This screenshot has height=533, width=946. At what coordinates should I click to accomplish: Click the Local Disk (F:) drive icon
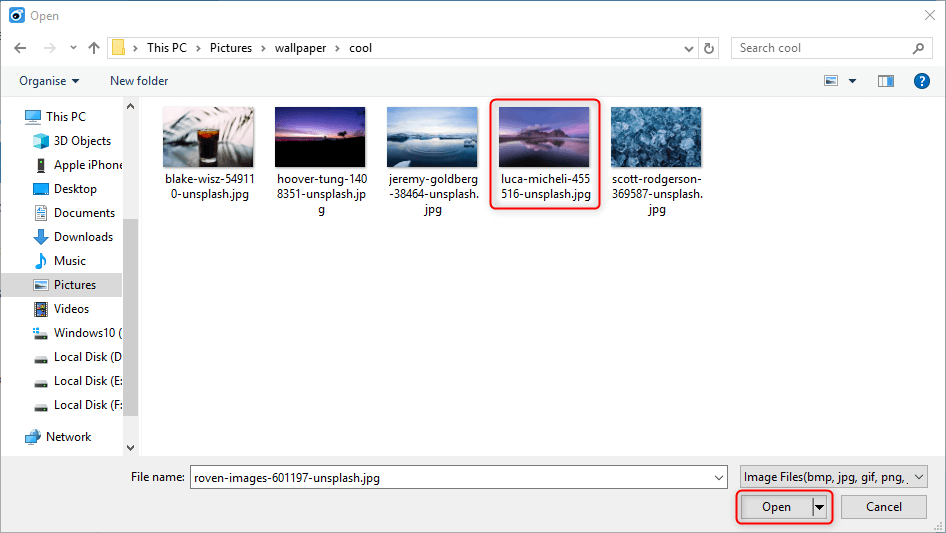(x=40, y=407)
